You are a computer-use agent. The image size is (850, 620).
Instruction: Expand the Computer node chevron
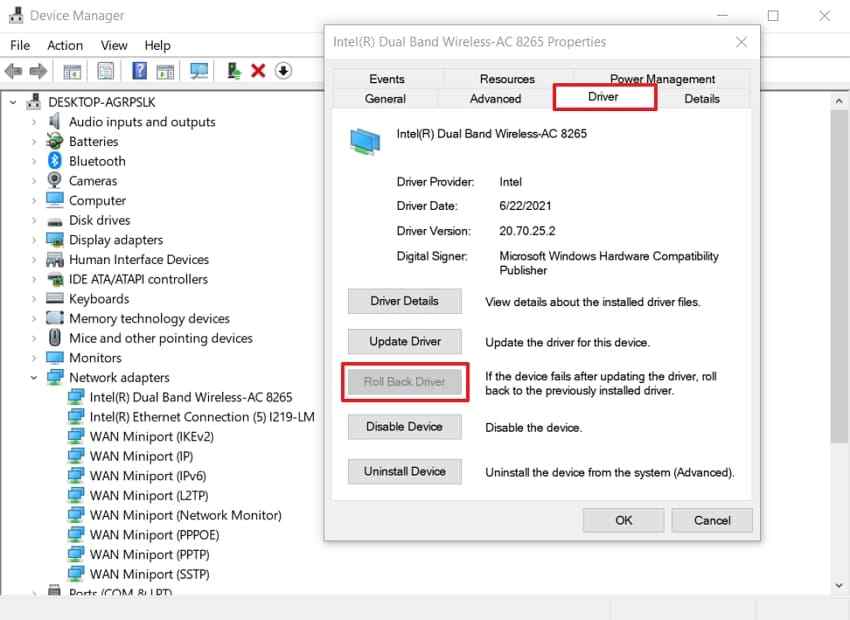pyautogui.click(x=34, y=201)
